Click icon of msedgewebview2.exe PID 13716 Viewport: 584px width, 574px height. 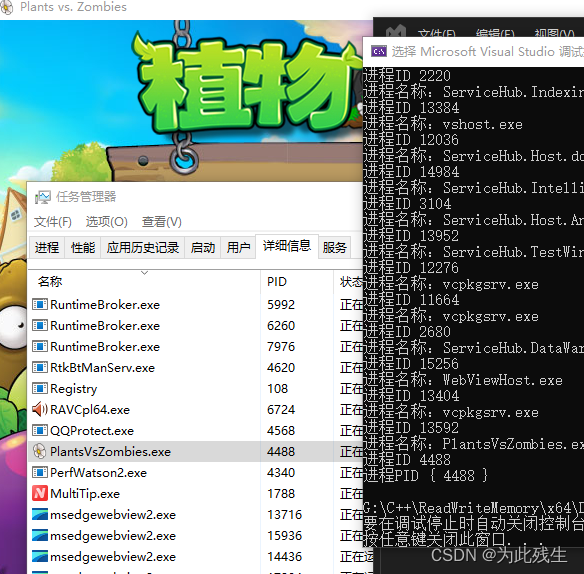pos(39,514)
